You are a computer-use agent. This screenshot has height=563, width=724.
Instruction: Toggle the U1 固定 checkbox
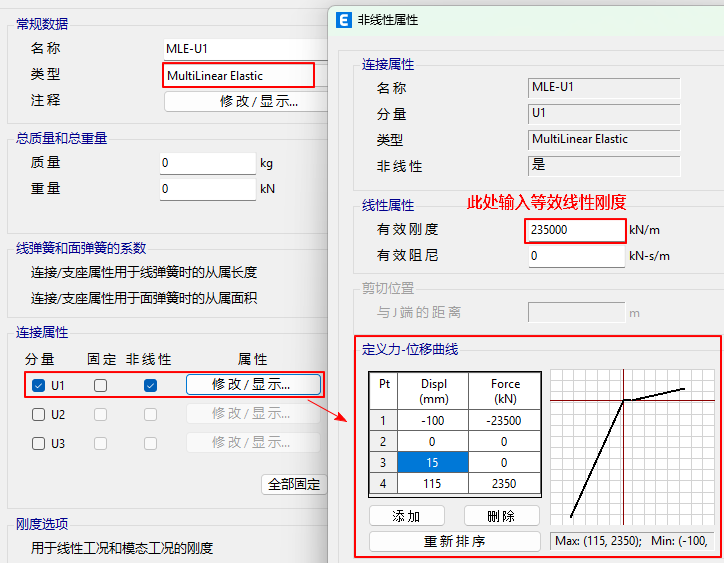(100, 385)
